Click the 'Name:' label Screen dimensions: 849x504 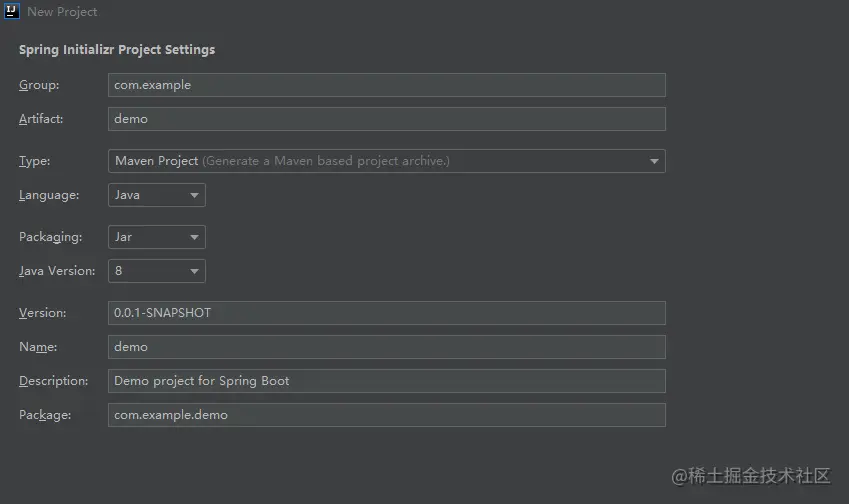tap(38, 347)
